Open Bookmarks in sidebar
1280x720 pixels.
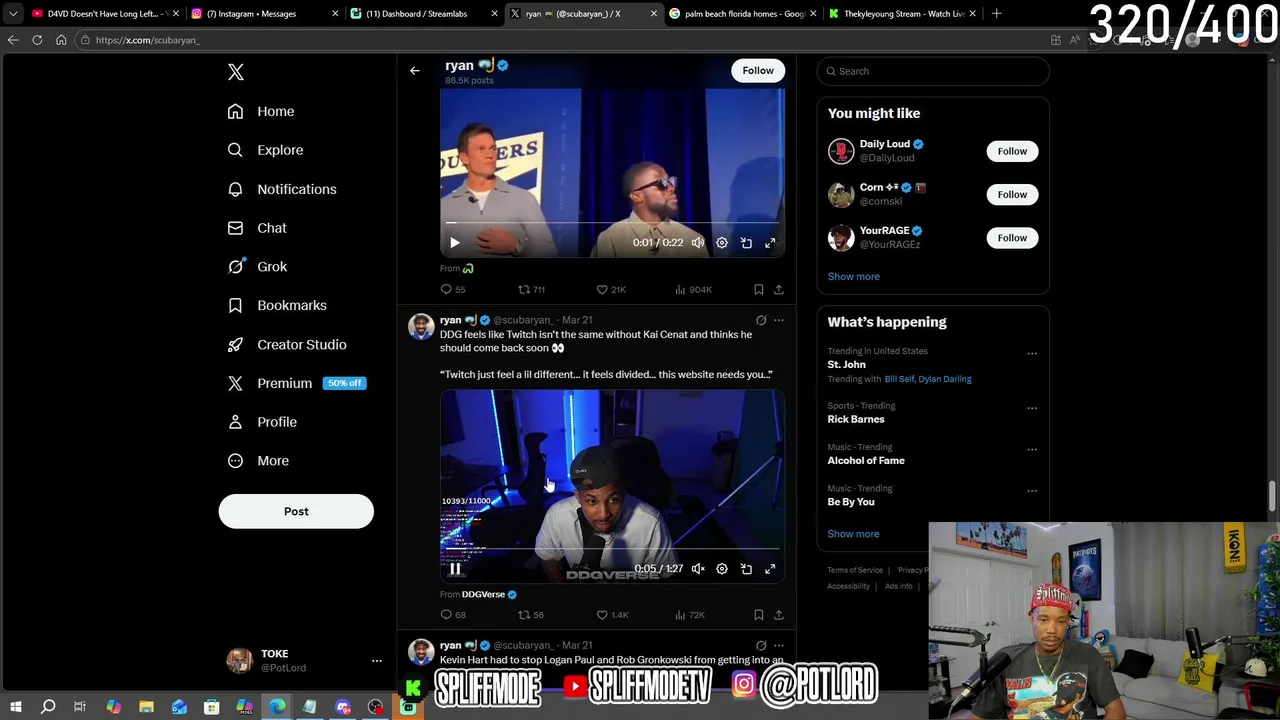277,305
